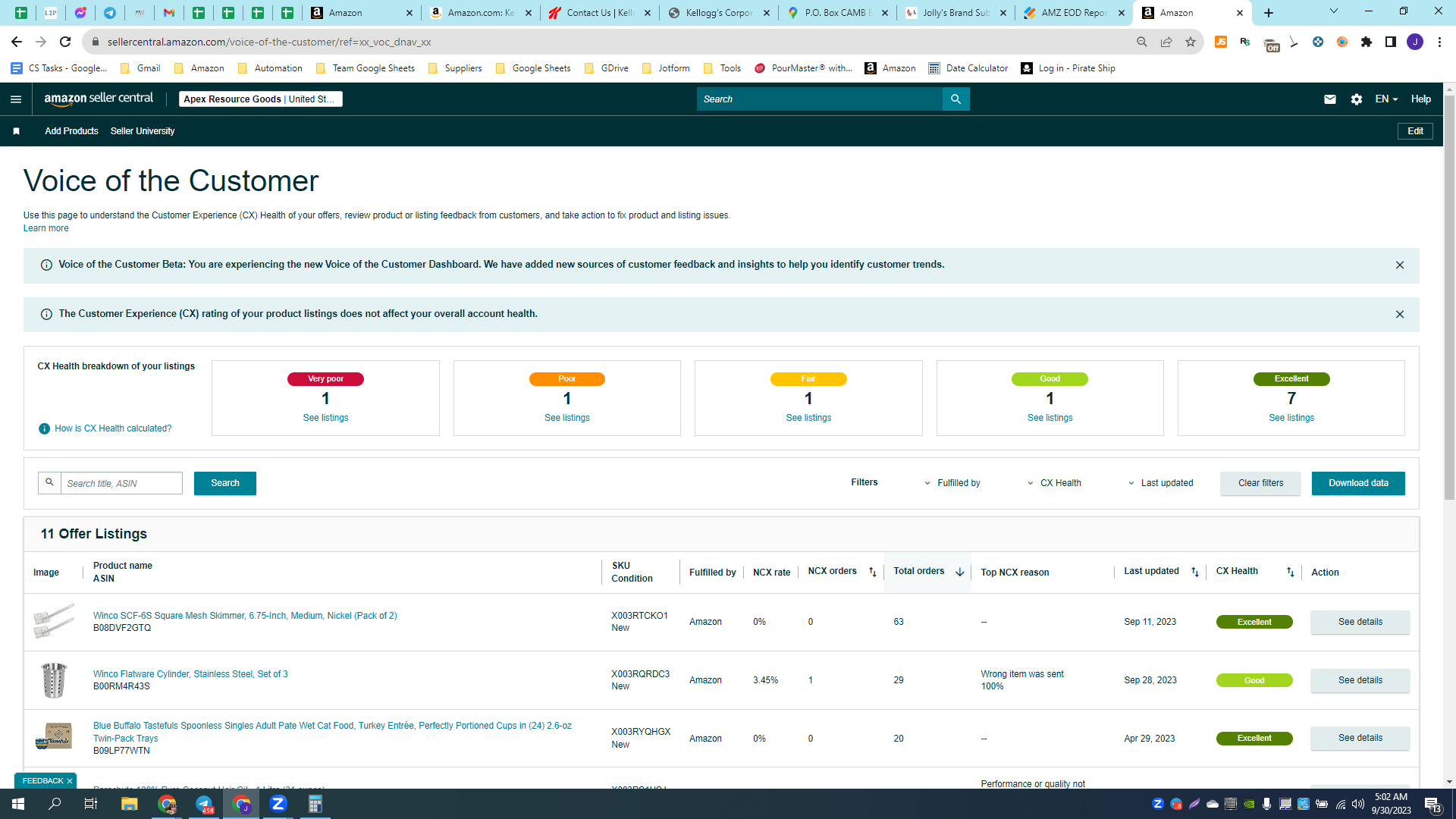
Task: Sort listings by CX Health column
Action: pos(1291,573)
